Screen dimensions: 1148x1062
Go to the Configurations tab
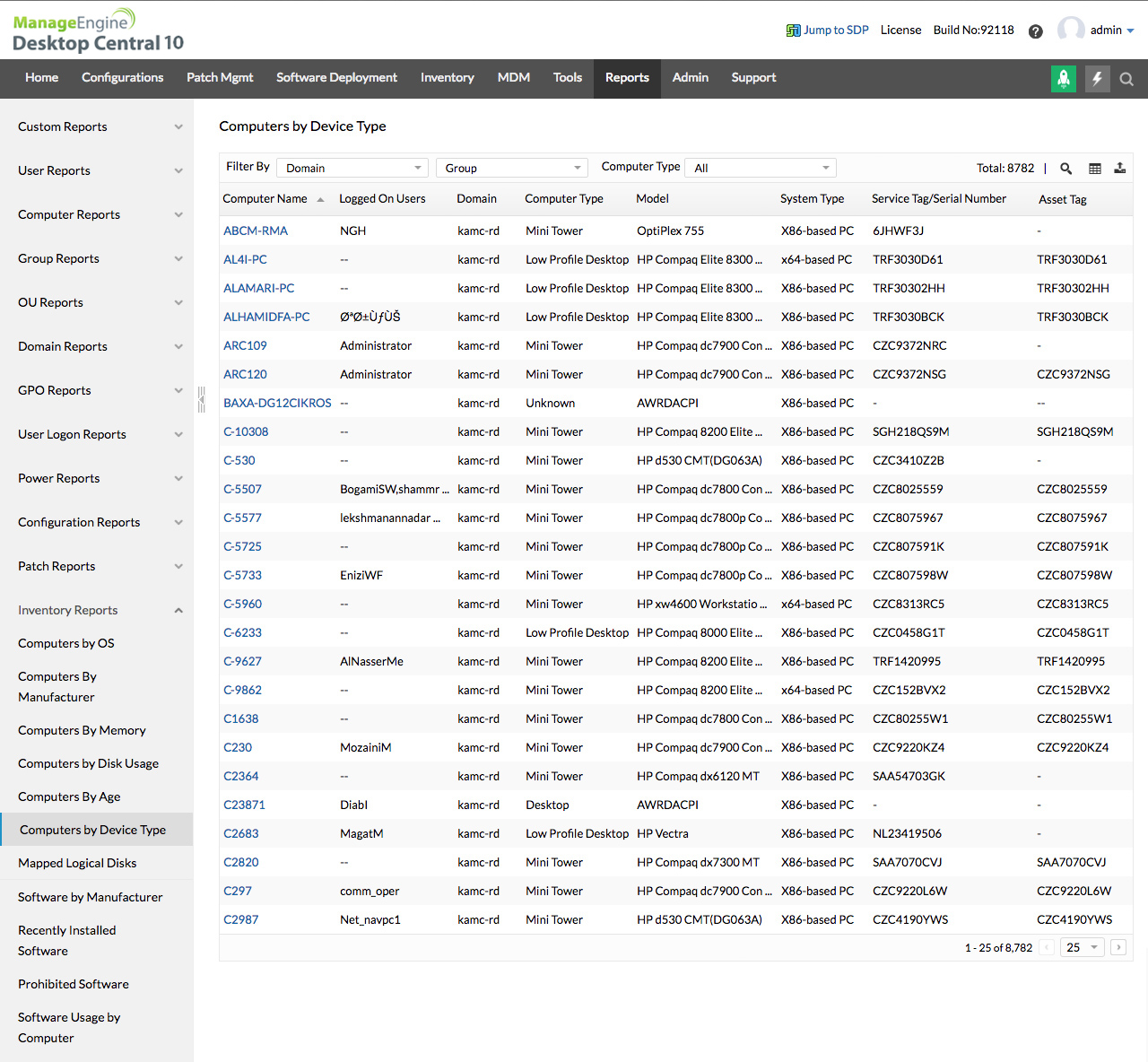(x=123, y=78)
